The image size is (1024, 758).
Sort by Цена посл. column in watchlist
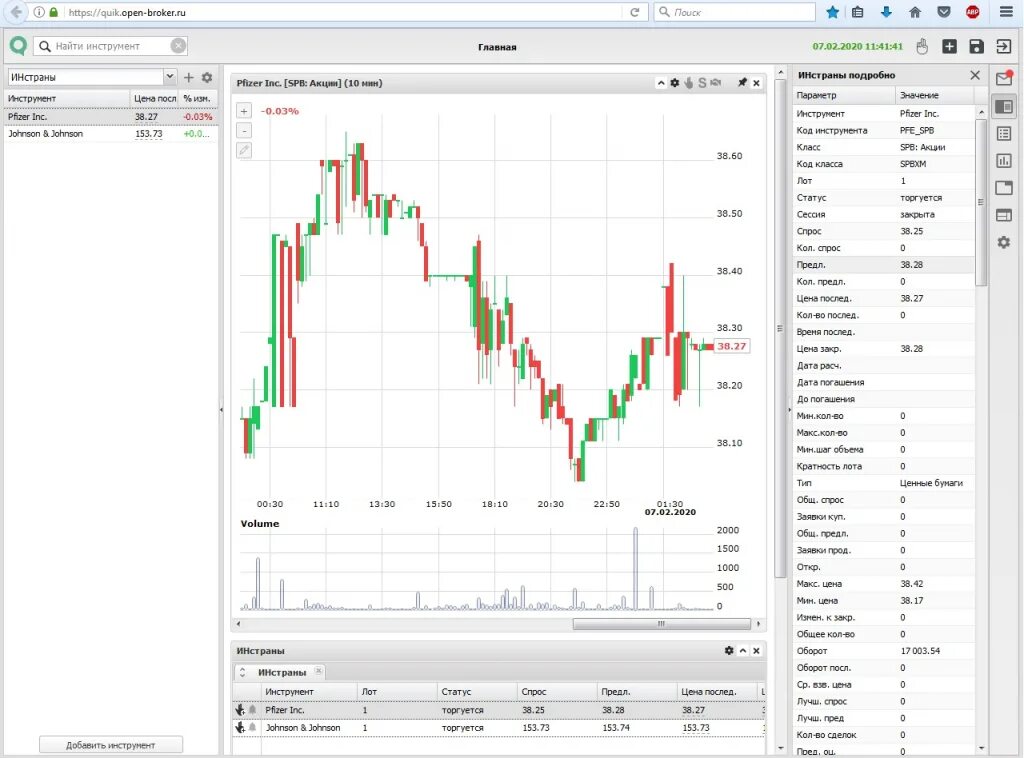coord(154,98)
